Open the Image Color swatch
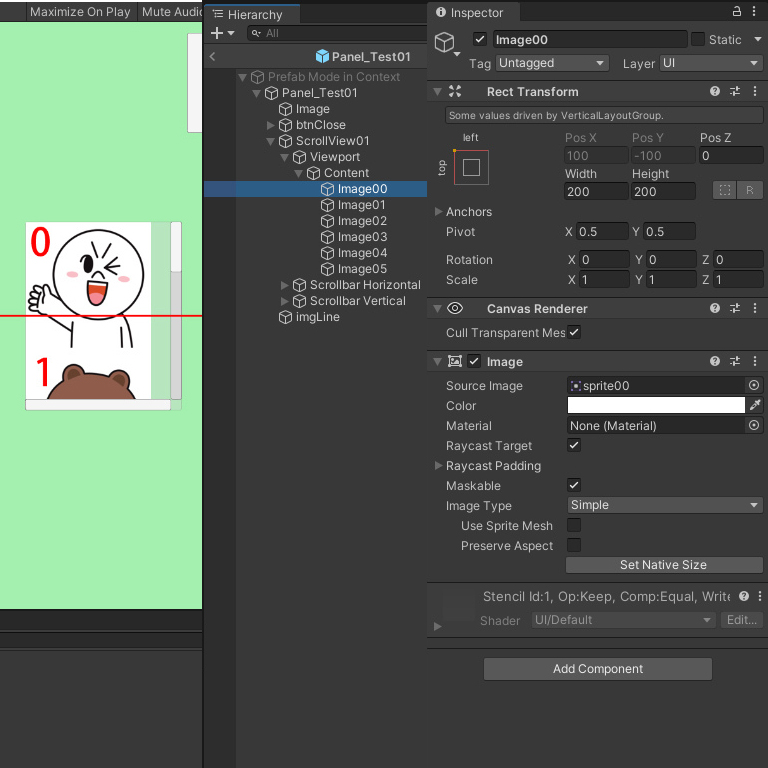Screen dimensions: 768x768 [x=656, y=405]
